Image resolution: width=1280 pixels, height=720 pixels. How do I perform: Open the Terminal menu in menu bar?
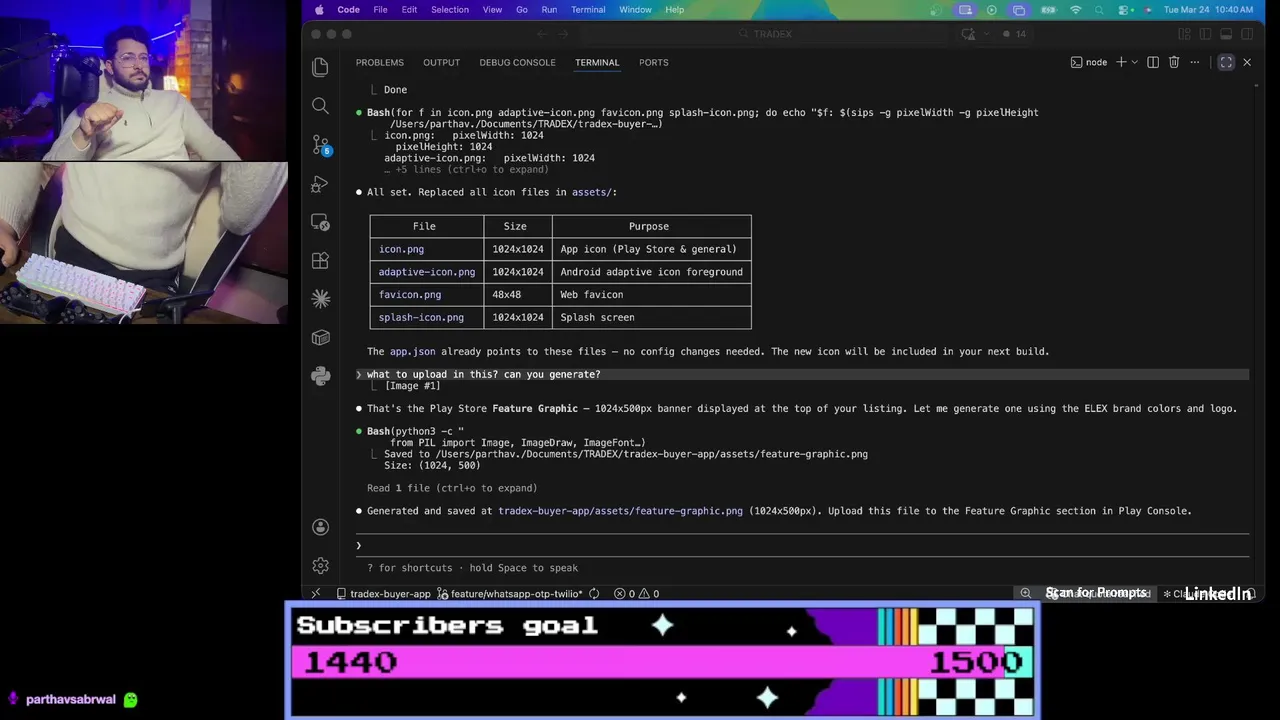coord(588,9)
